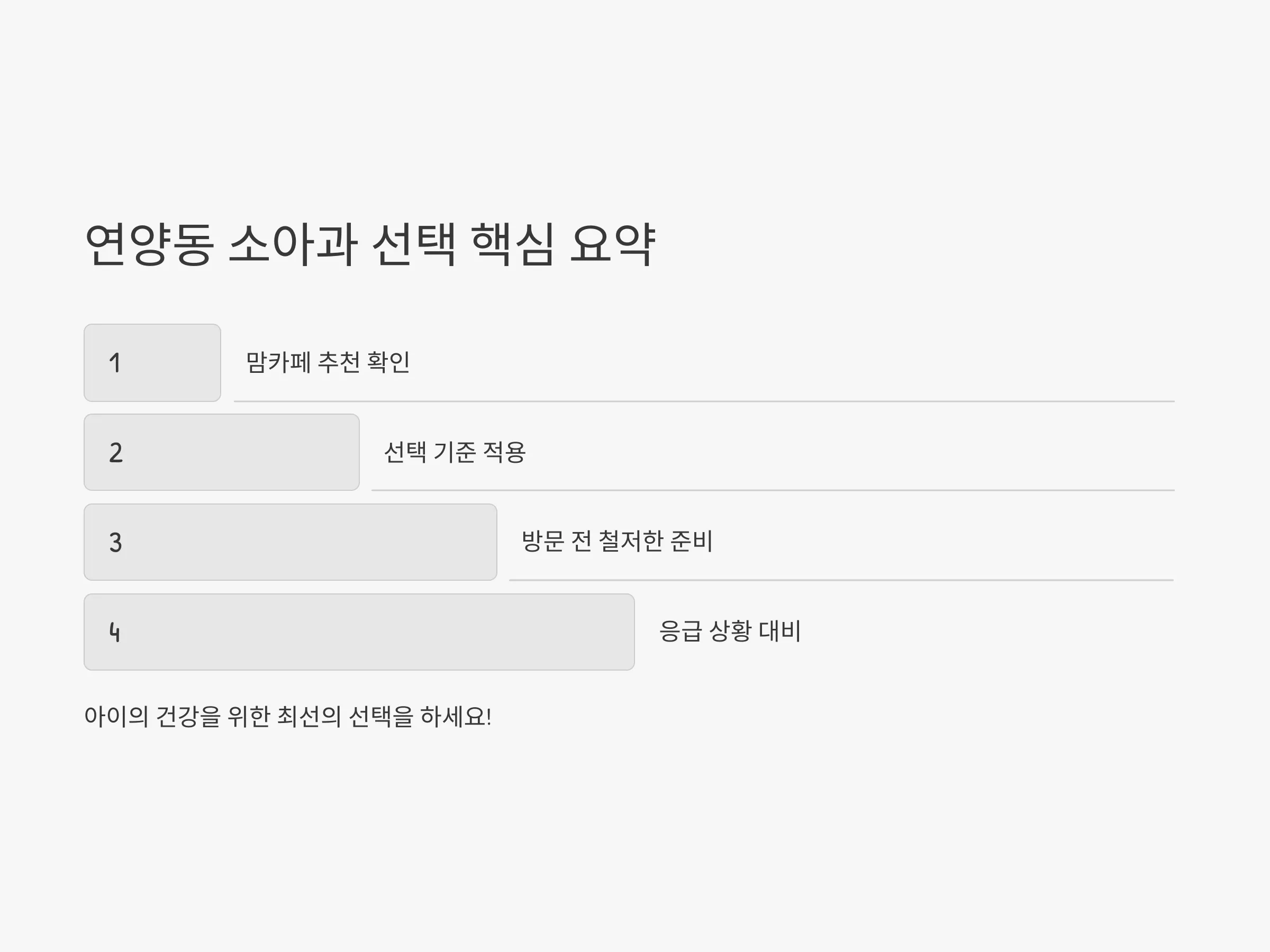The height and width of the screenshot is (952, 1270).
Task: Click the number 3 digit
Action: point(115,542)
